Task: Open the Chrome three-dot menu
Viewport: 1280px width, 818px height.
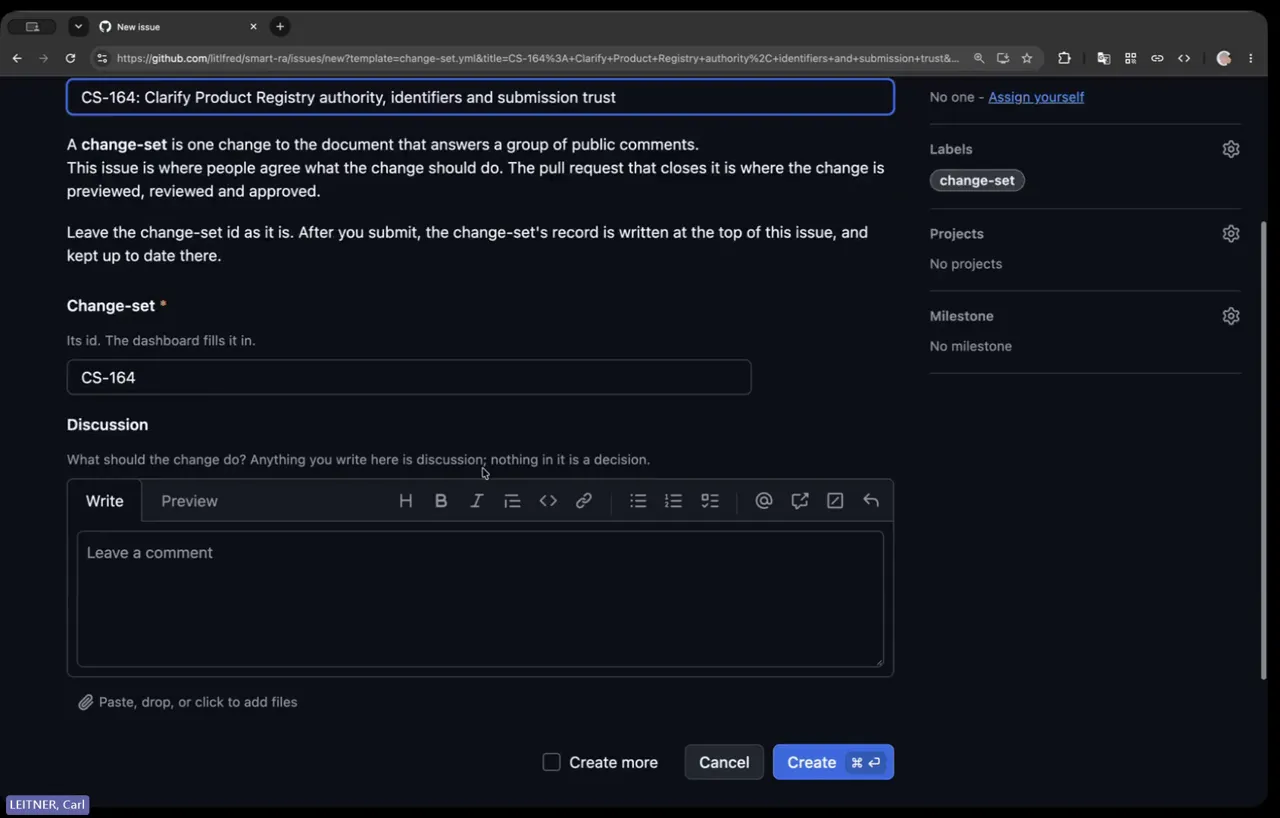Action: click(x=1251, y=58)
